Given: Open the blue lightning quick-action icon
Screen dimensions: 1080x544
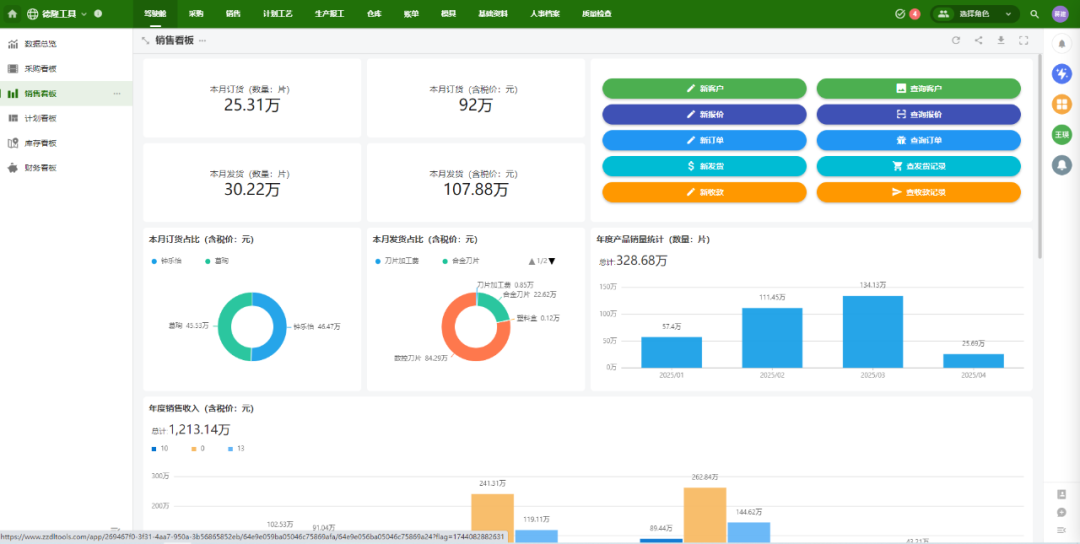Looking at the screenshot, I should (x=1061, y=74).
